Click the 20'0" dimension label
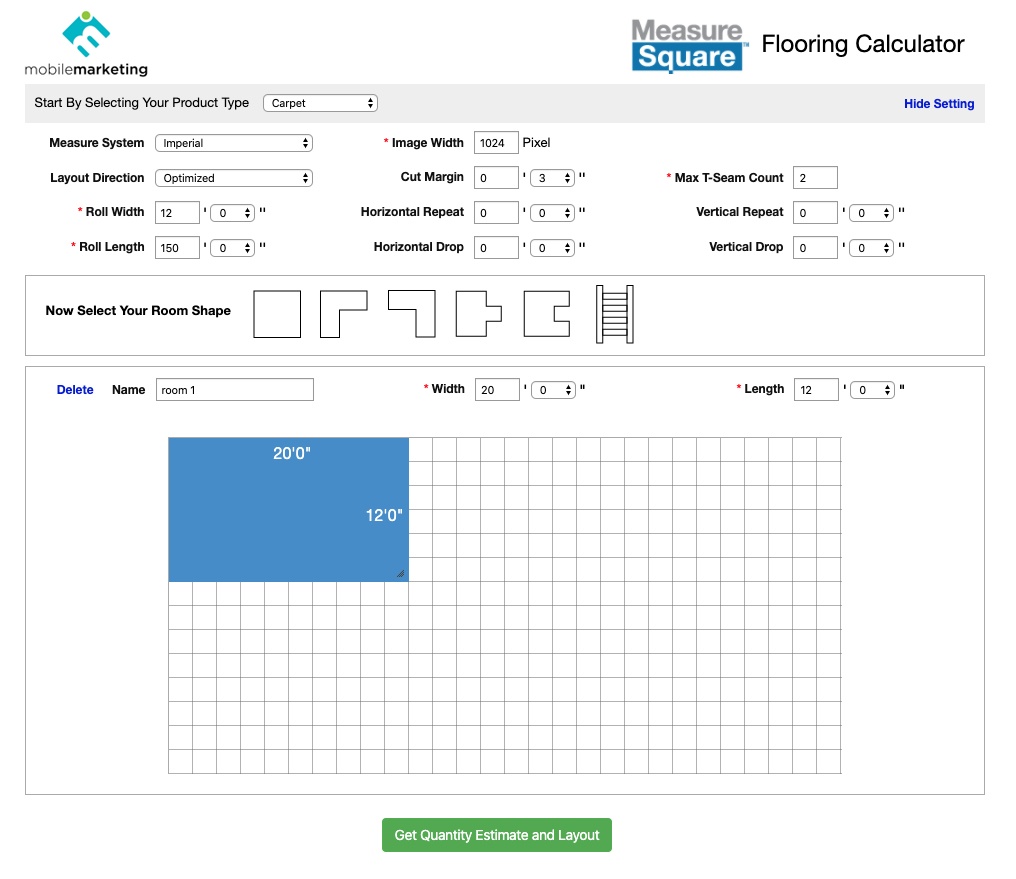The image size is (1016, 879). point(292,453)
